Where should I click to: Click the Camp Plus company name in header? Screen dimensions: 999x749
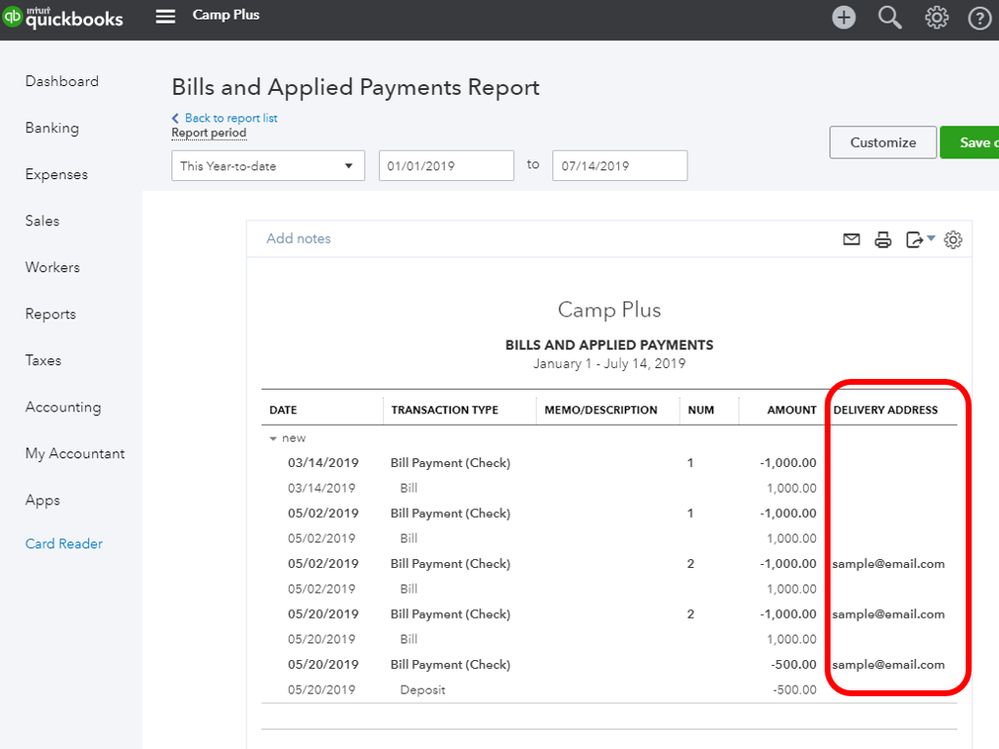(226, 15)
